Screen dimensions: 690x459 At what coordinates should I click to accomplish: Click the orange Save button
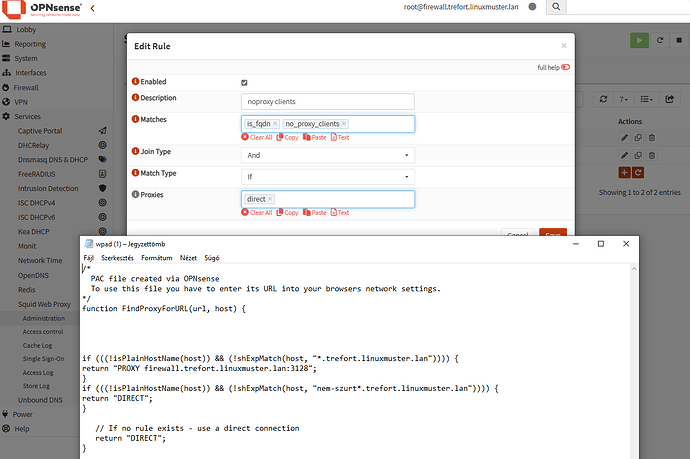(x=553, y=233)
